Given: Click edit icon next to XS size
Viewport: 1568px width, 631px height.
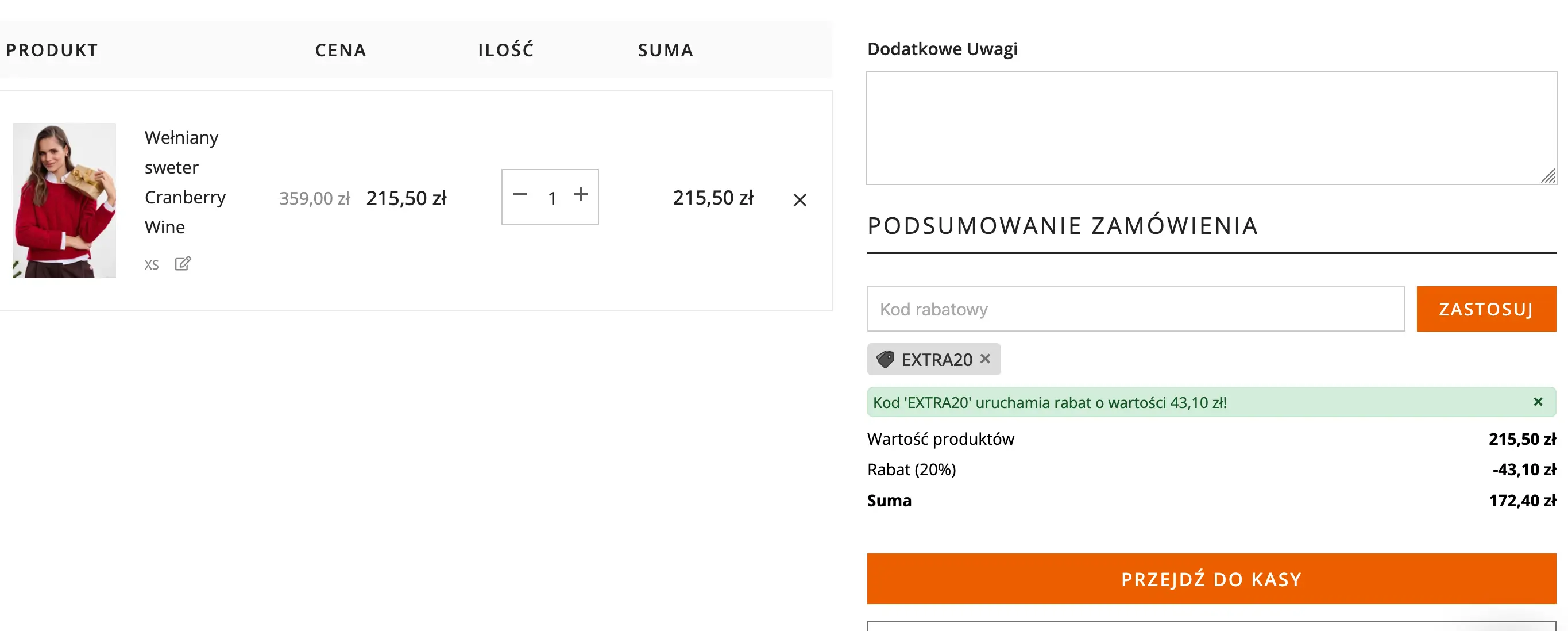Looking at the screenshot, I should click(183, 264).
